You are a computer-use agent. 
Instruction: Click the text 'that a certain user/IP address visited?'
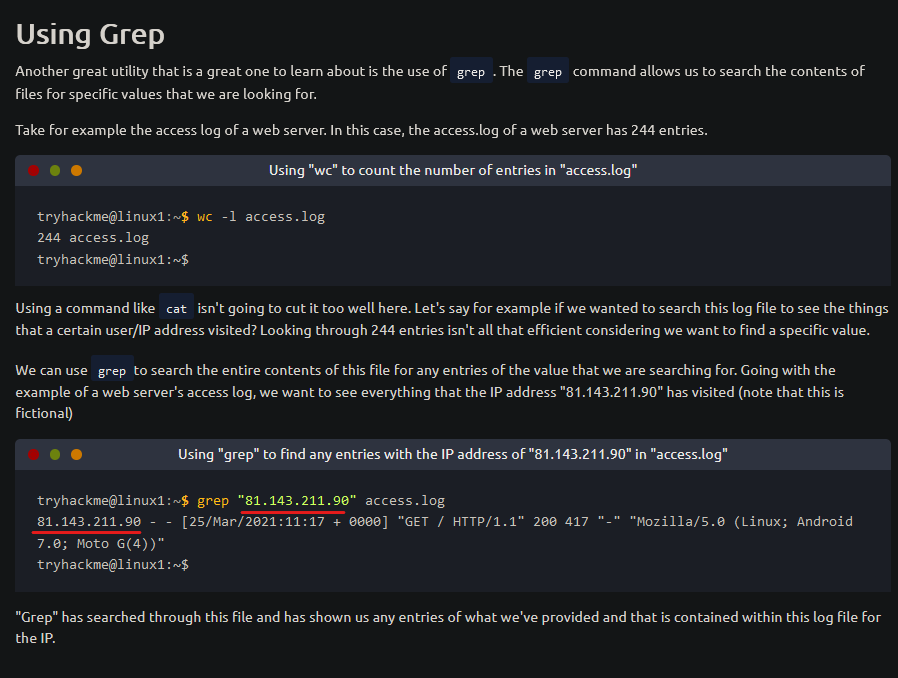tap(136, 330)
